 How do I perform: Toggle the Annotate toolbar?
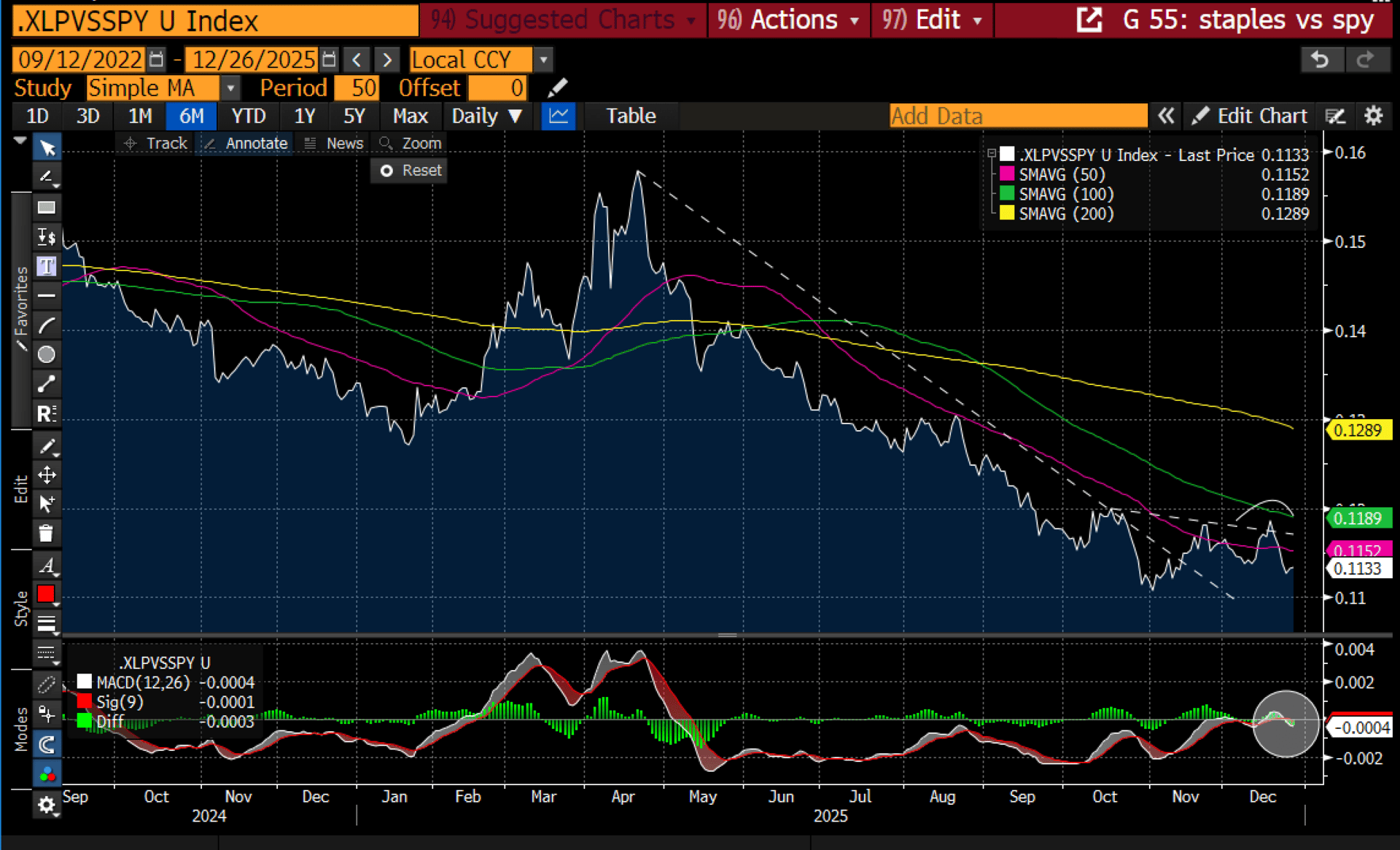pyautogui.click(x=246, y=144)
